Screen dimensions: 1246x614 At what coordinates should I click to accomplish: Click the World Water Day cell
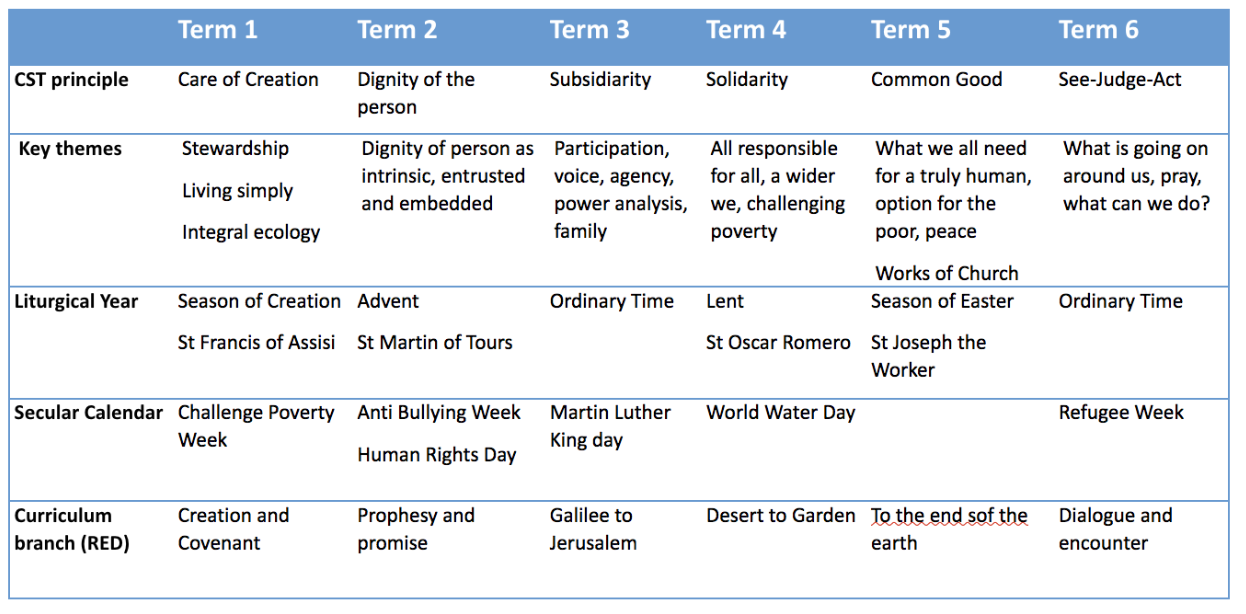(780, 413)
